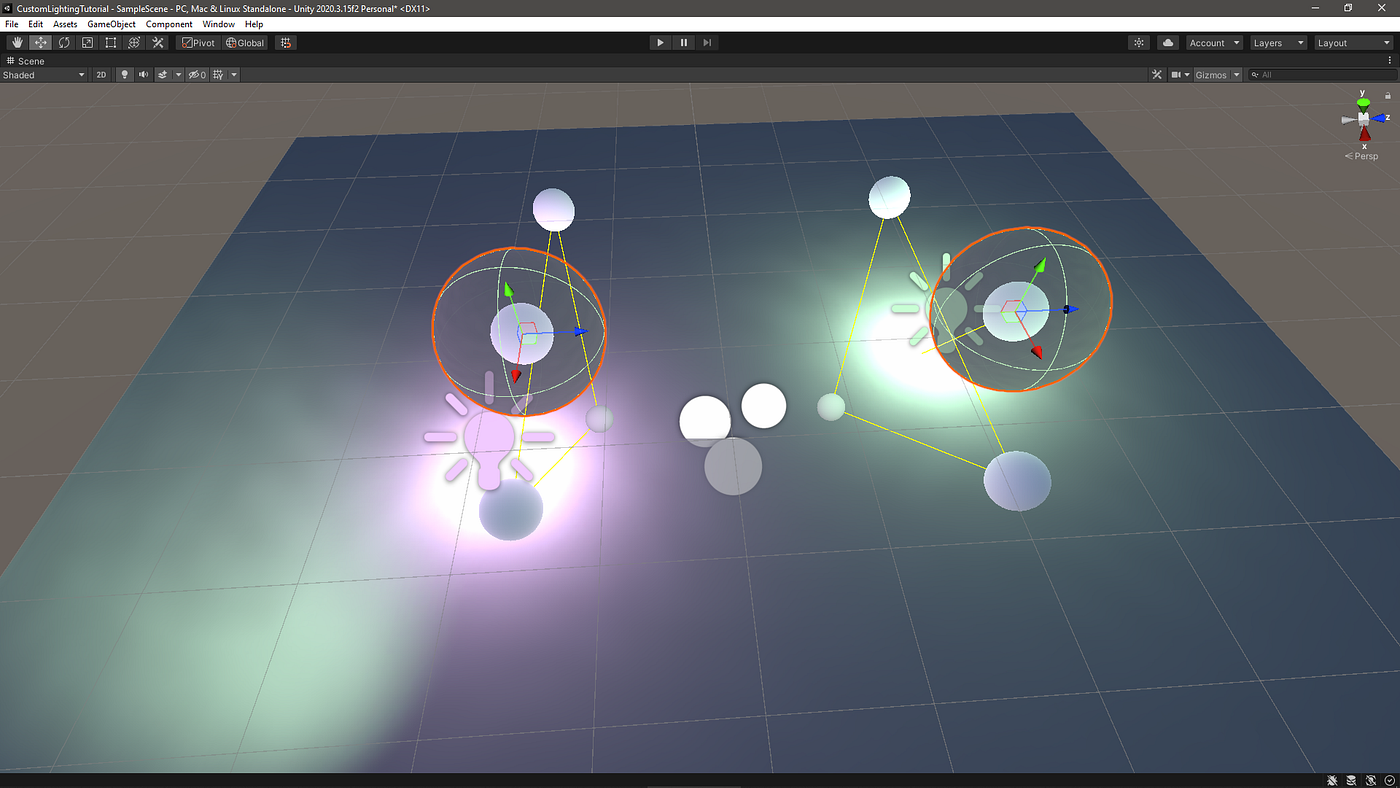Toggle scene audio with the speaker icon
1400x788 pixels.
coord(142,74)
